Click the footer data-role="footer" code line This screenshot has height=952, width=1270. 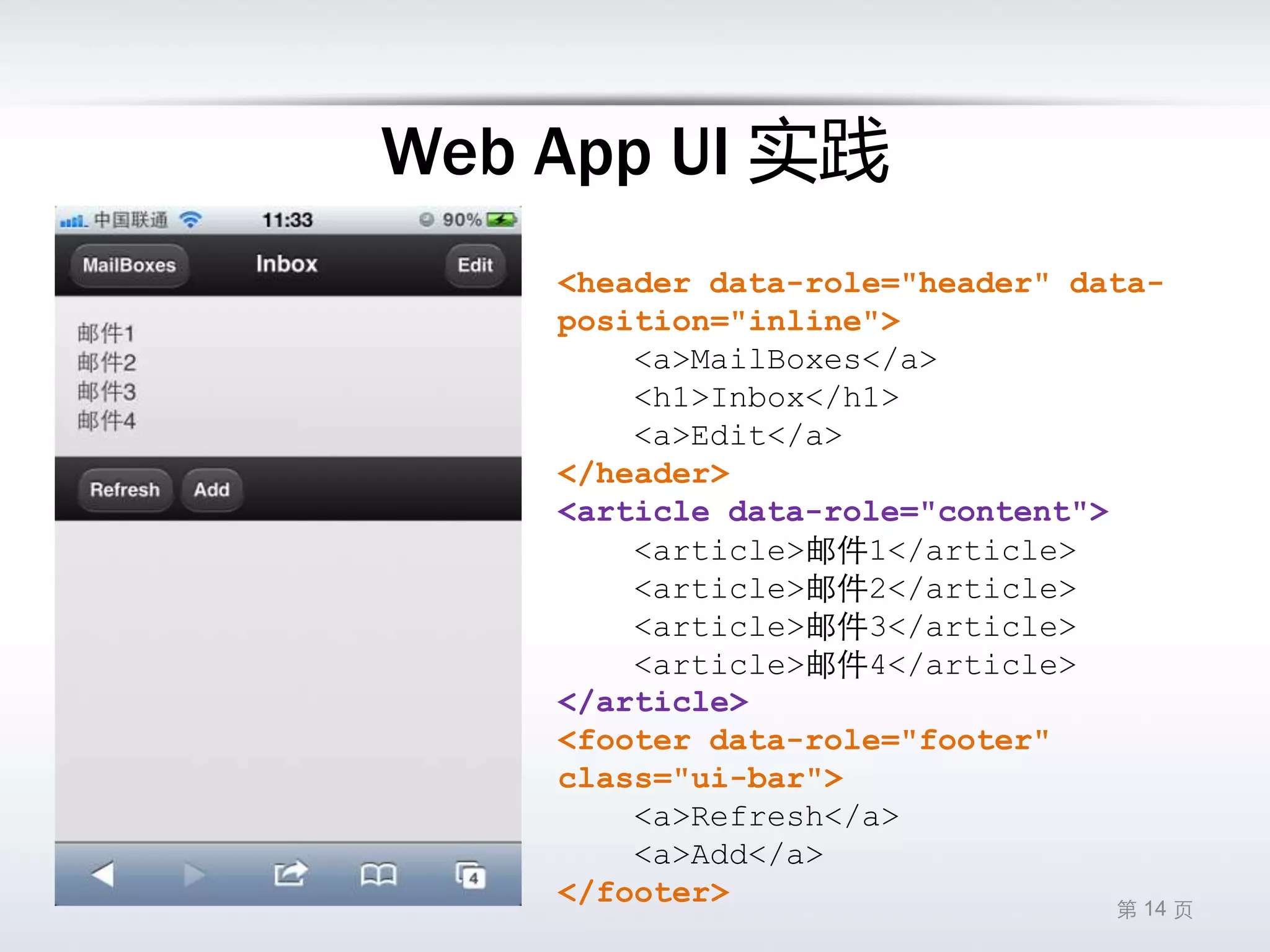(x=803, y=741)
